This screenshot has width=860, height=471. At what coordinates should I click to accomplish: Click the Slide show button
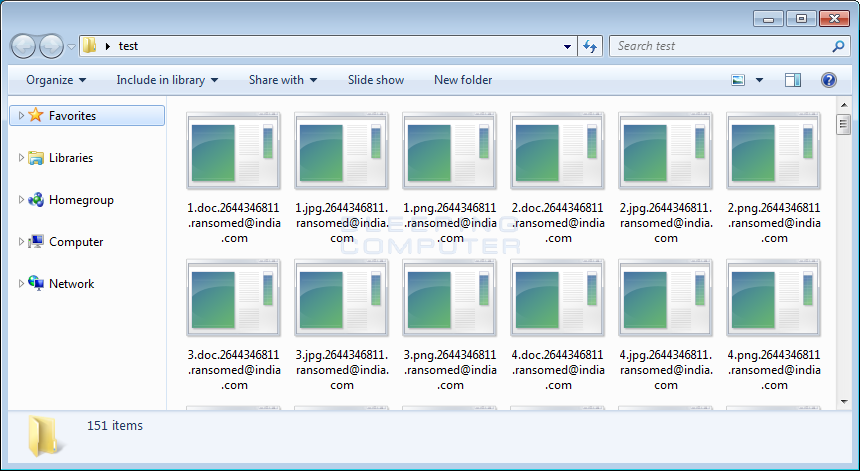376,80
